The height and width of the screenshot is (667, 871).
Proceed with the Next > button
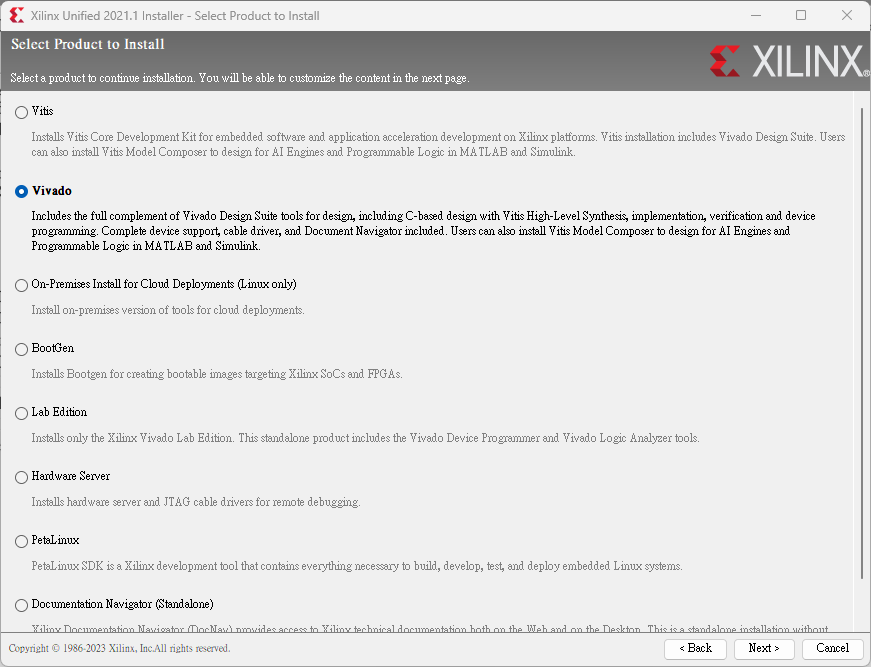tap(764, 648)
